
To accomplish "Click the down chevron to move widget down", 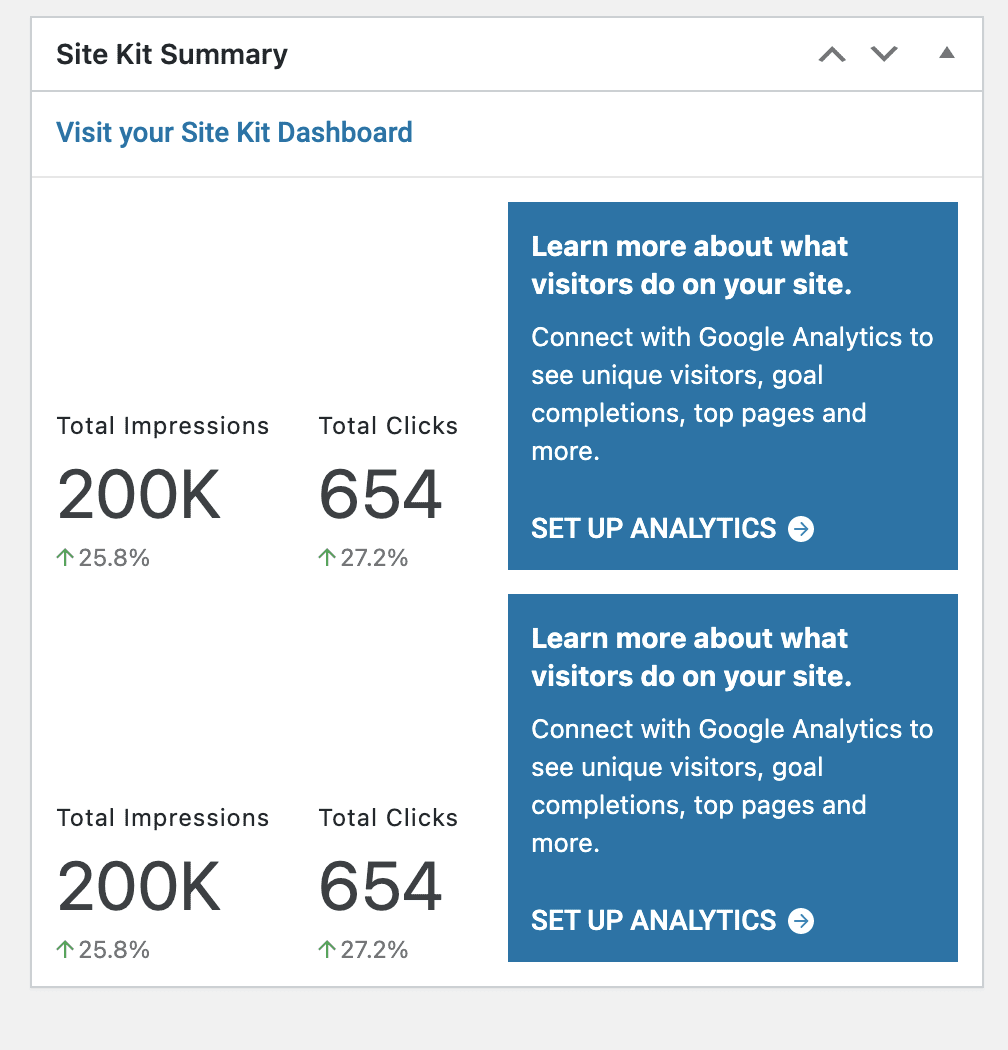I will click(884, 55).
